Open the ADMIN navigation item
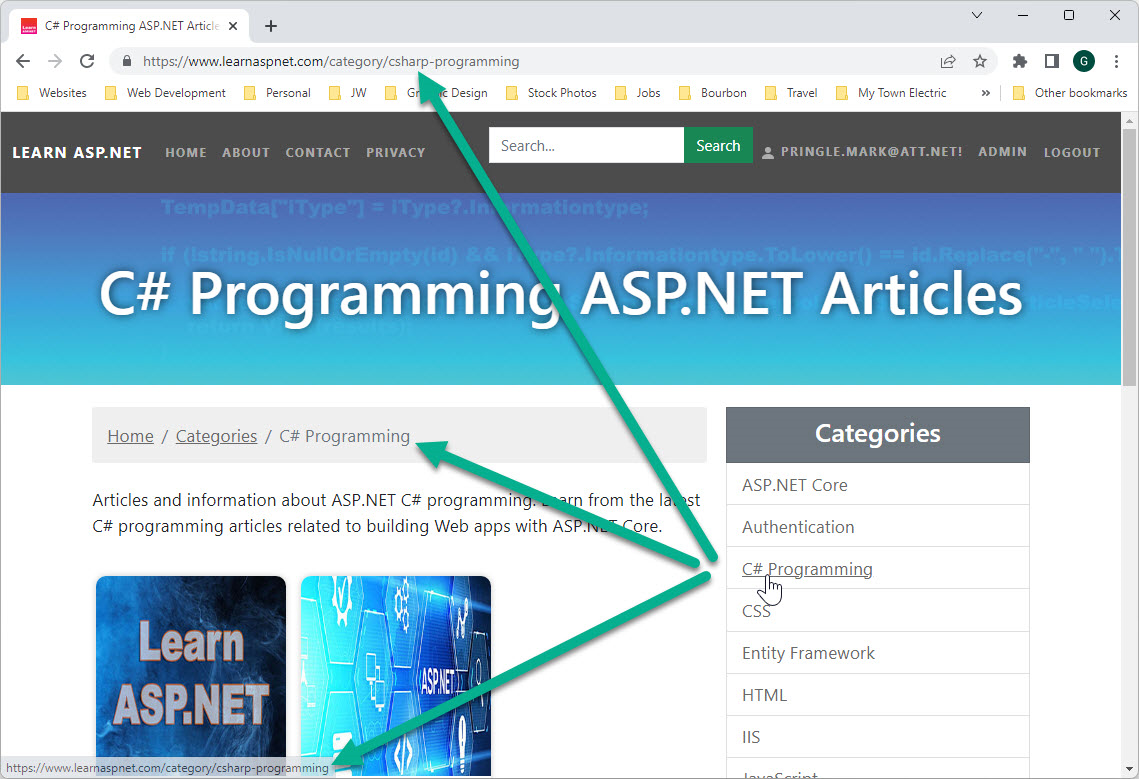1139x779 pixels. (1002, 152)
